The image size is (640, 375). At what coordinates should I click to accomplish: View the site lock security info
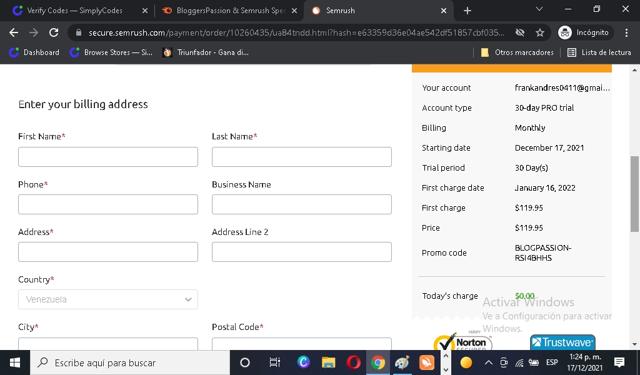tap(79, 33)
